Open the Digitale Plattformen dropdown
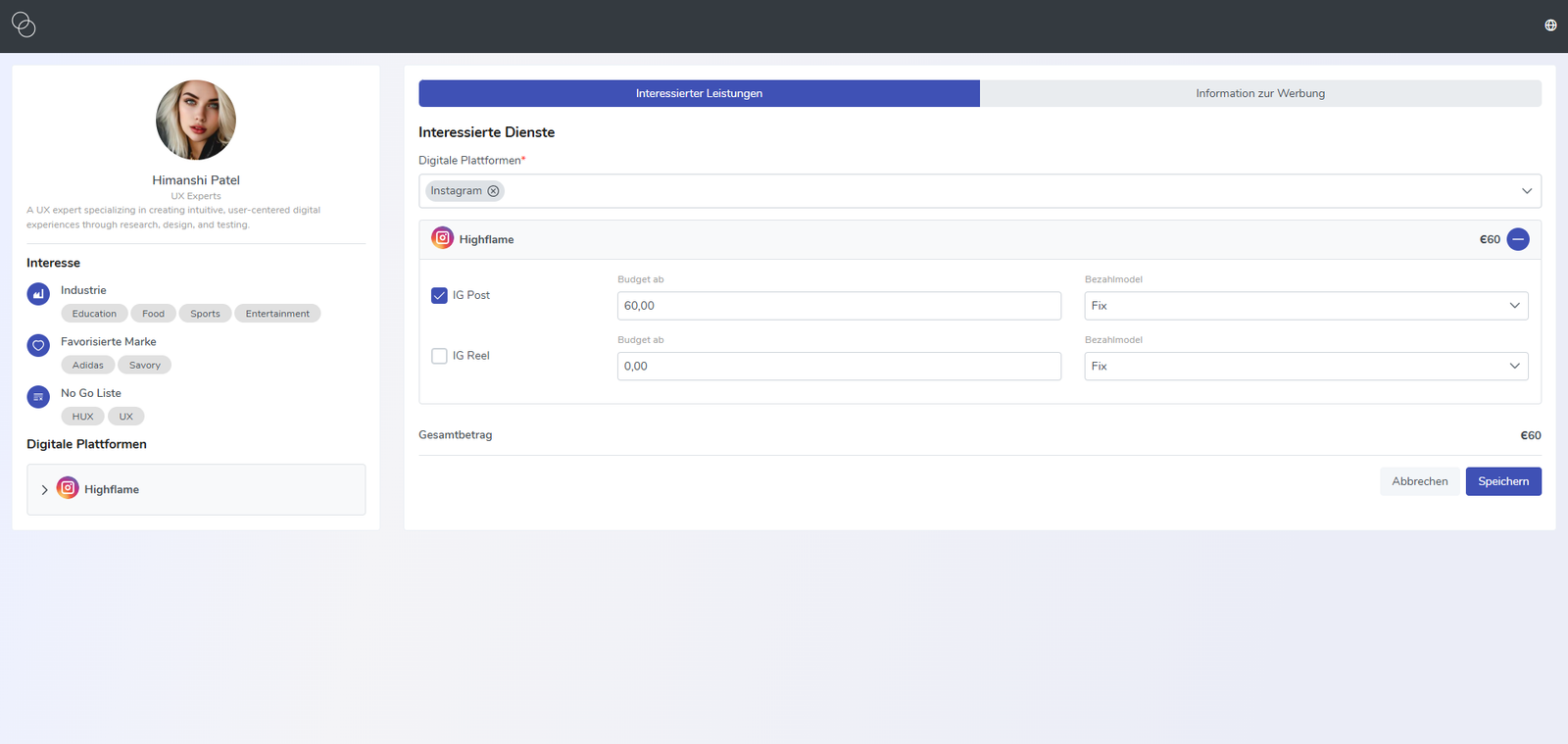The height and width of the screenshot is (744, 1568). [980, 191]
